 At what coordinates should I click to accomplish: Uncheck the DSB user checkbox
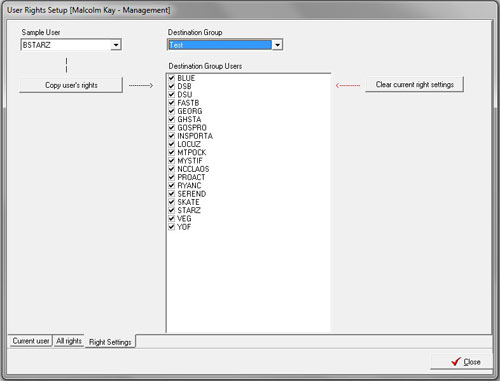[x=172, y=86]
